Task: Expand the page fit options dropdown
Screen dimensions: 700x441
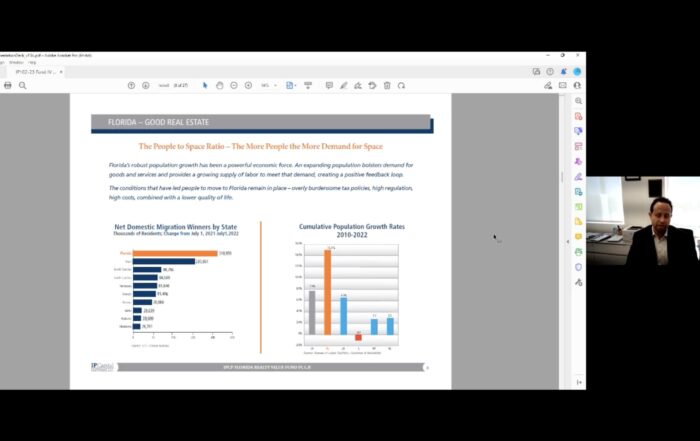Action: tap(292, 86)
